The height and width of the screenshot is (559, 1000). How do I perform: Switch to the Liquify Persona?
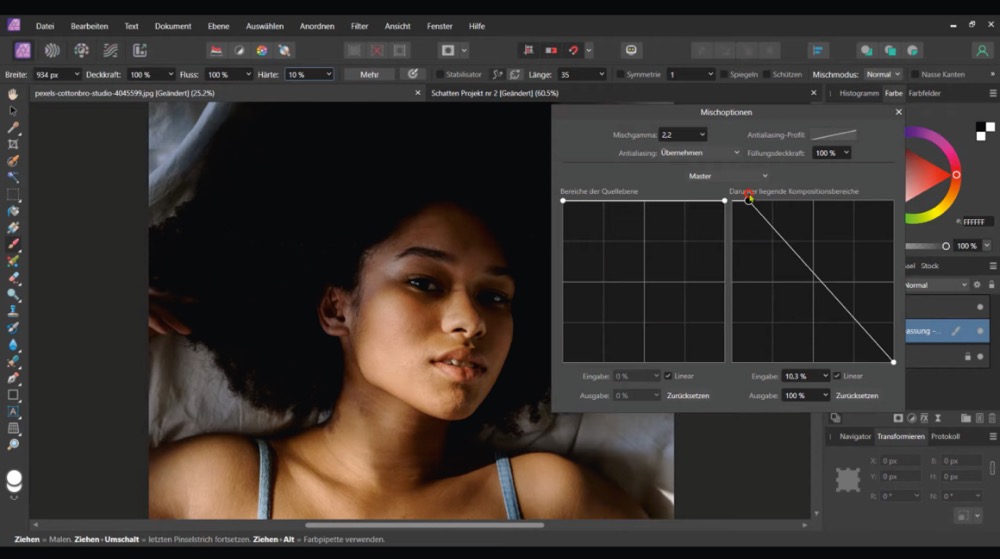[52, 50]
